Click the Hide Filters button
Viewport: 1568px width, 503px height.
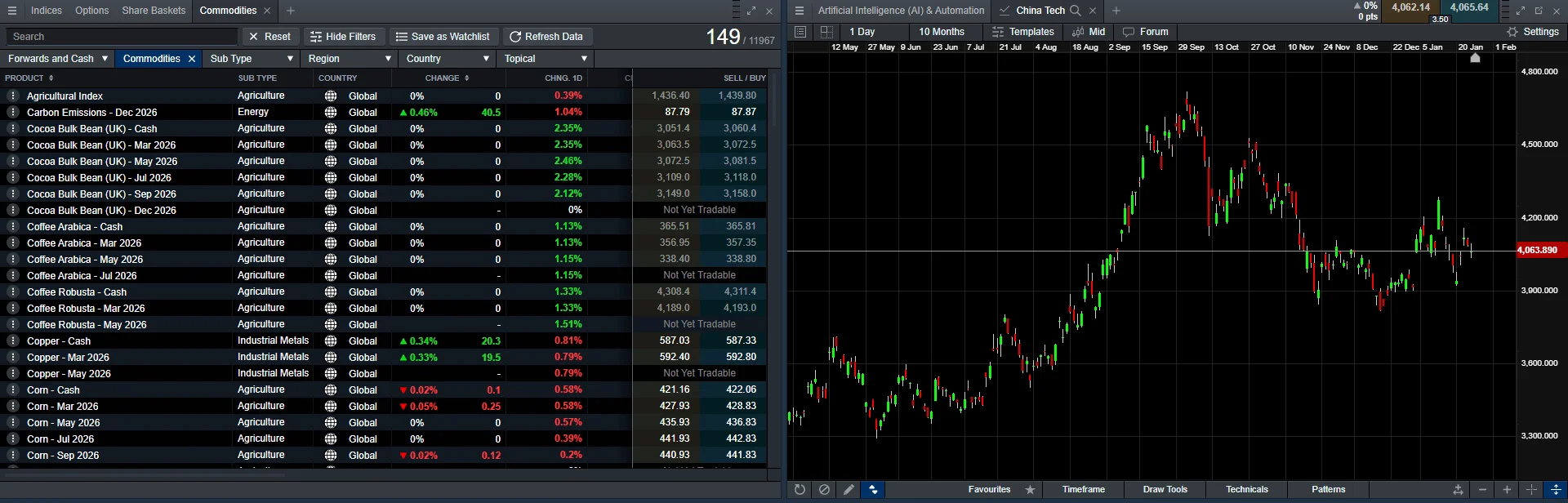(344, 37)
